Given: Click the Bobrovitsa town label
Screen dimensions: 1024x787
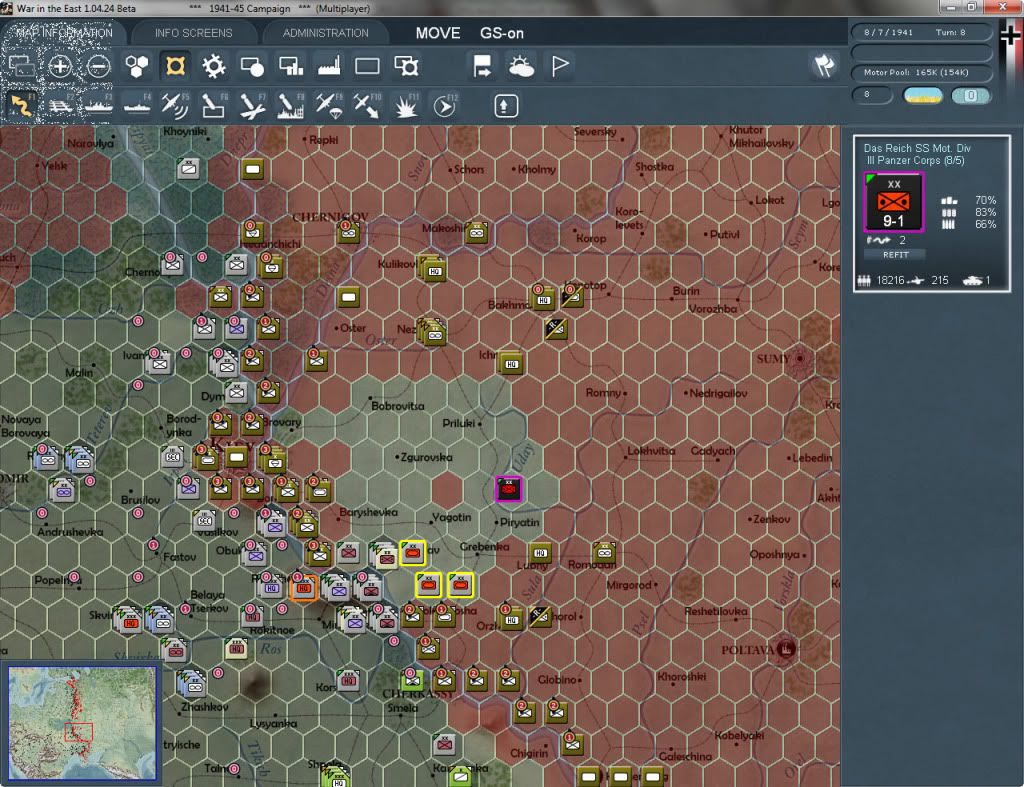Looking at the screenshot, I should pos(398,406).
